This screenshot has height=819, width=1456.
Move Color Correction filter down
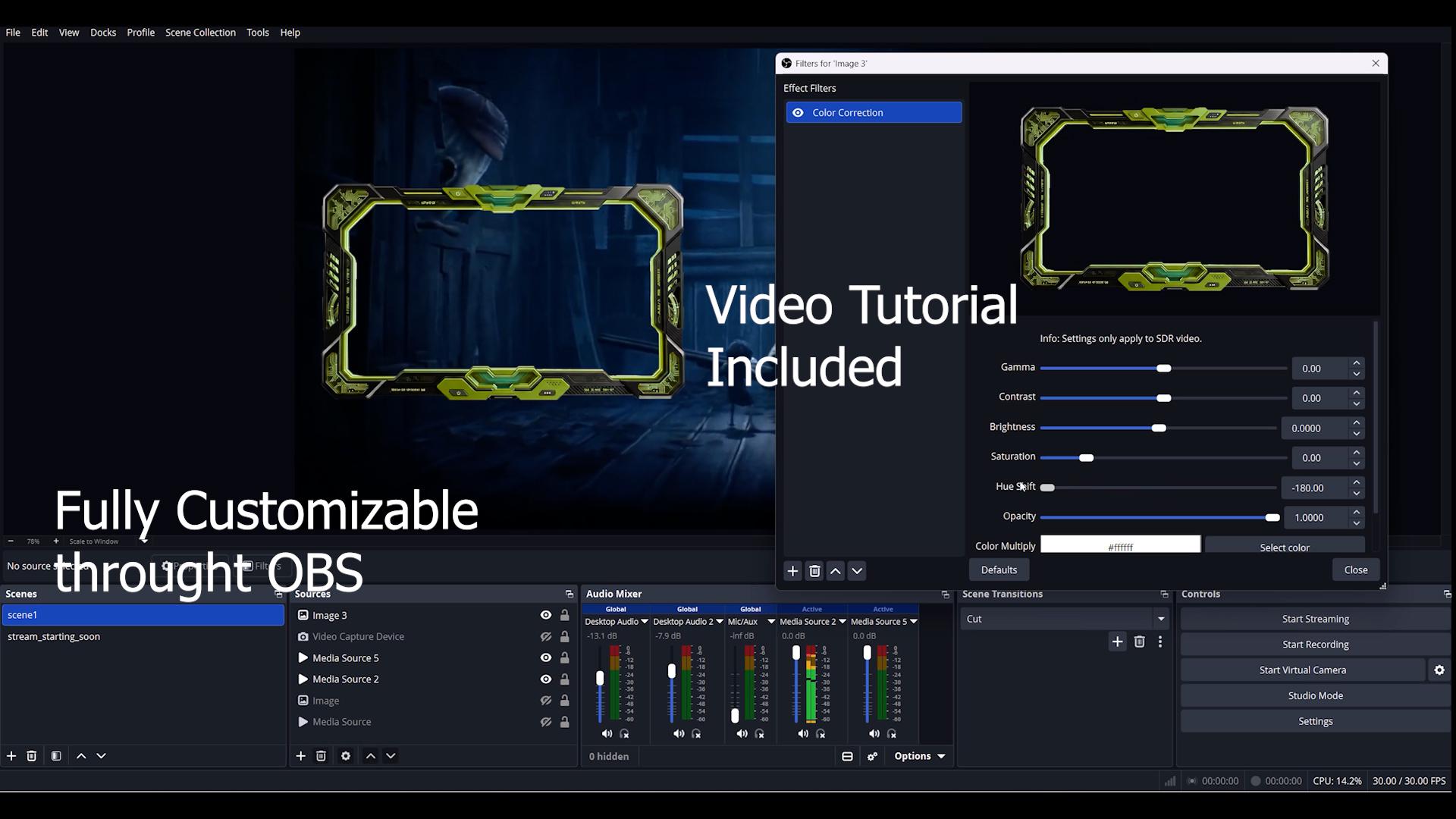pos(857,571)
